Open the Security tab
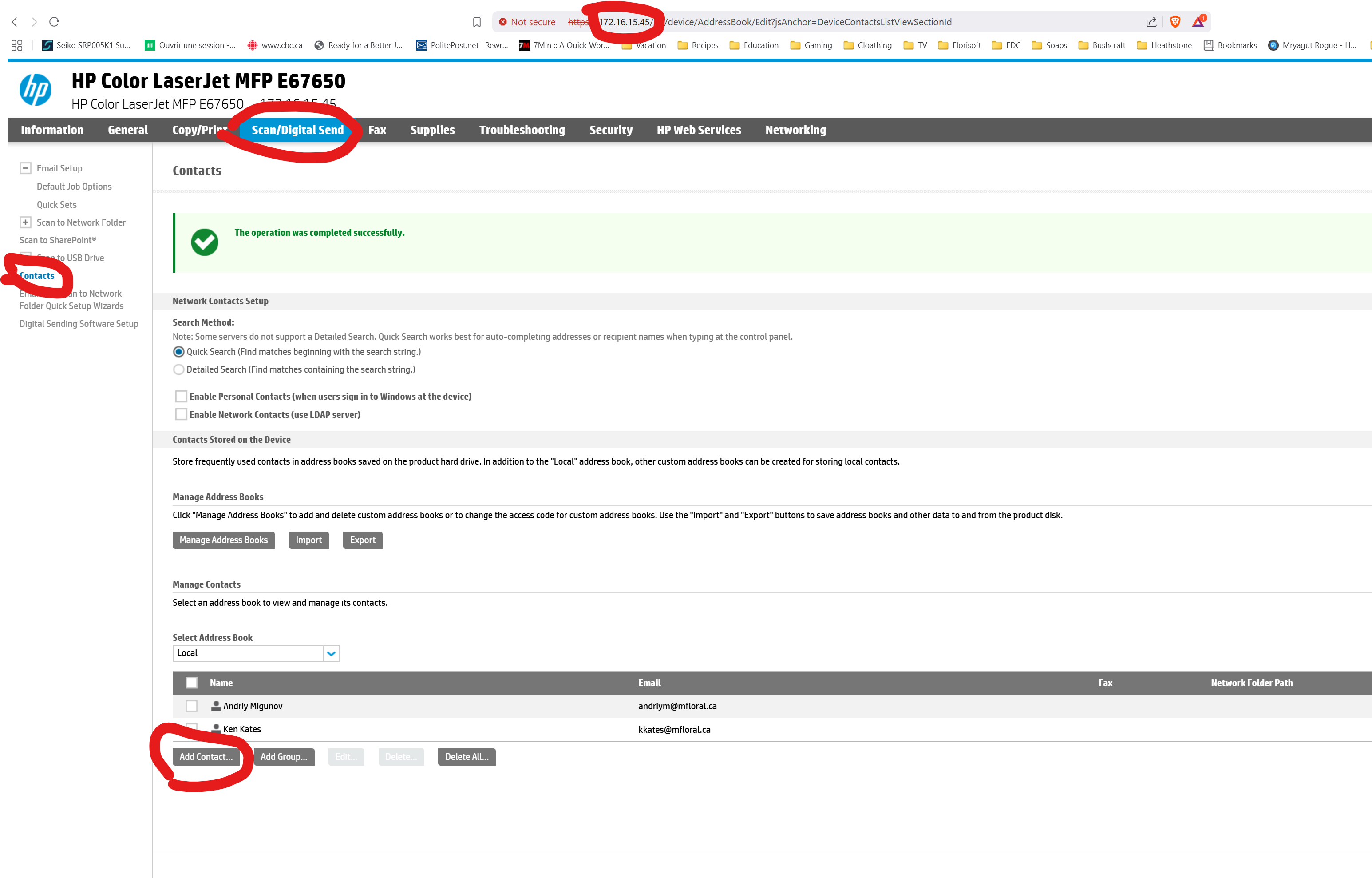 (x=611, y=130)
